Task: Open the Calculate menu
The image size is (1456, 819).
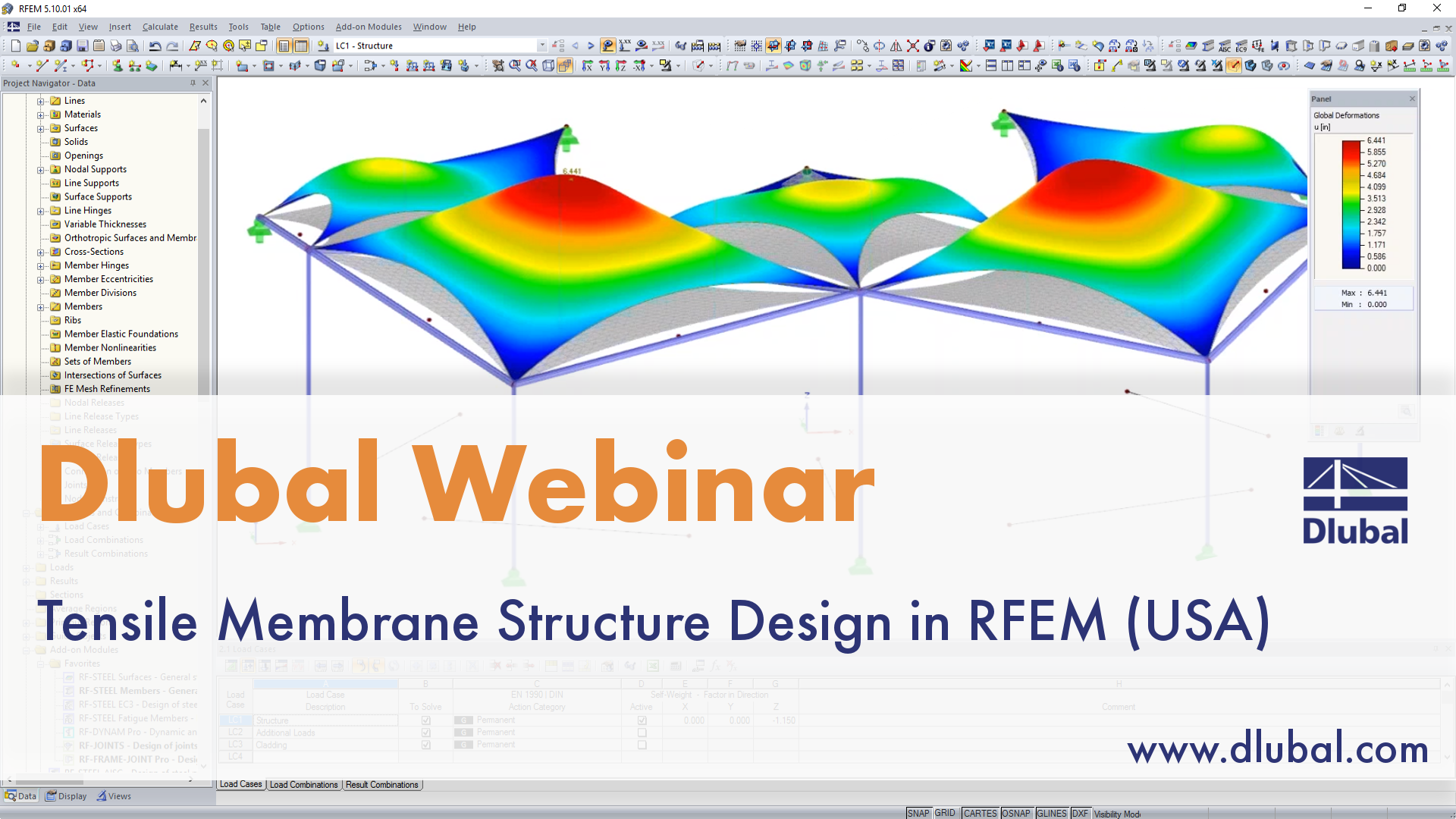Action: pyautogui.click(x=160, y=26)
